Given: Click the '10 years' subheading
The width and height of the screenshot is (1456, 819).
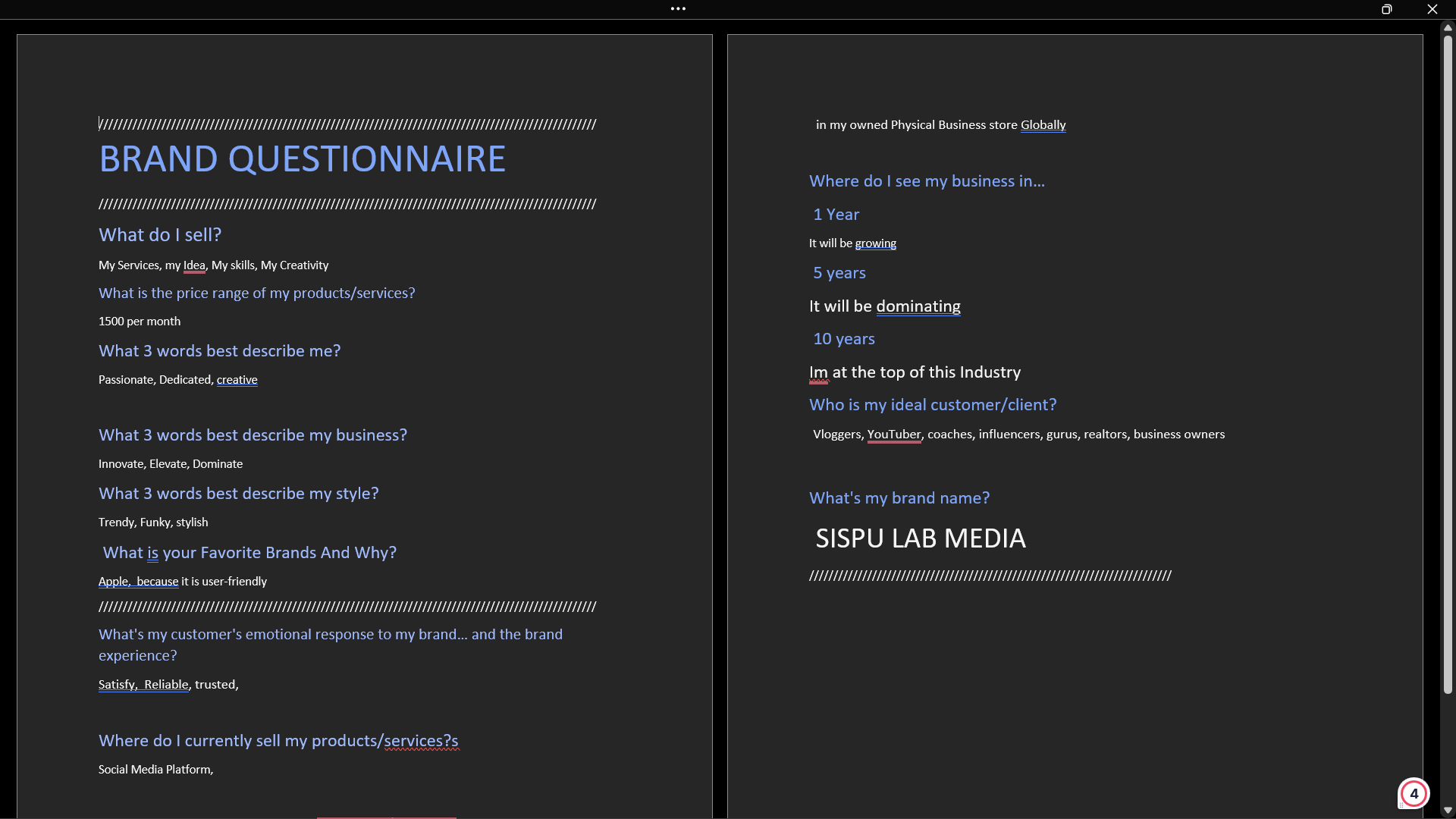Looking at the screenshot, I should pyautogui.click(x=843, y=339).
